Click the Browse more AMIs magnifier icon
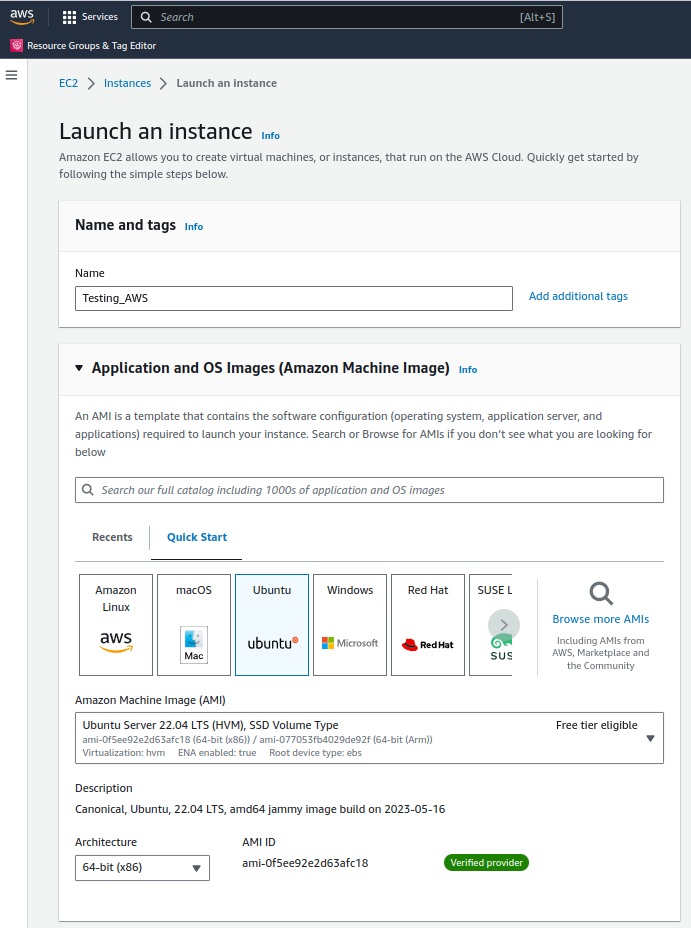 pos(601,593)
